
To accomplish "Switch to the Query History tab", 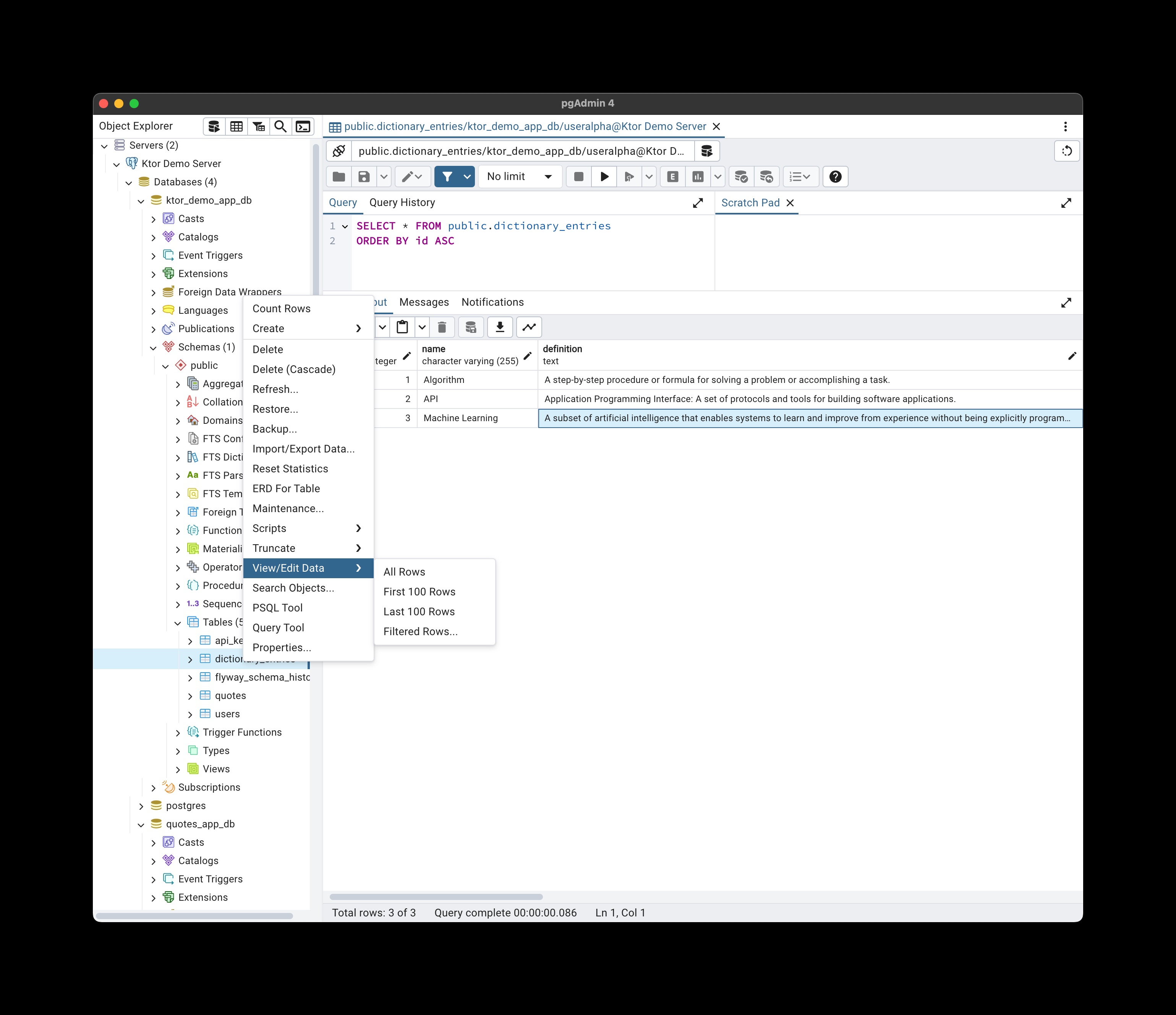I will [x=402, y=203].
